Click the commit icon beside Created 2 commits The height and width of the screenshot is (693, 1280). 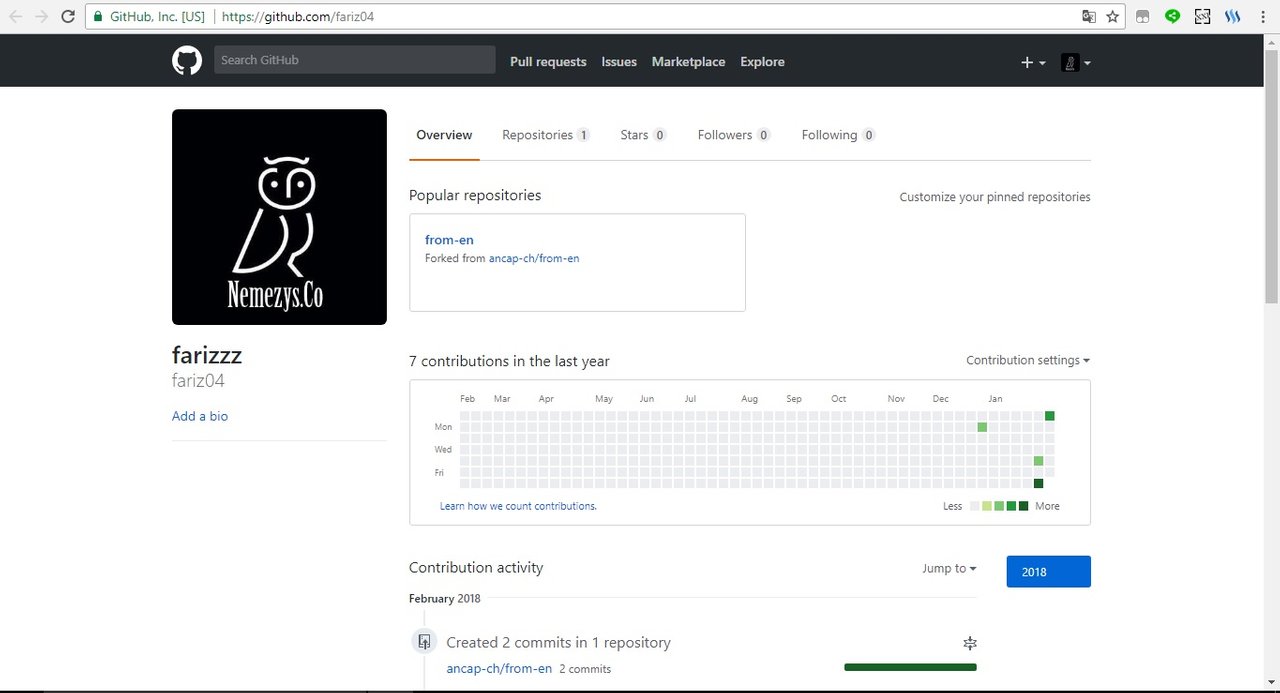point(424,642)
